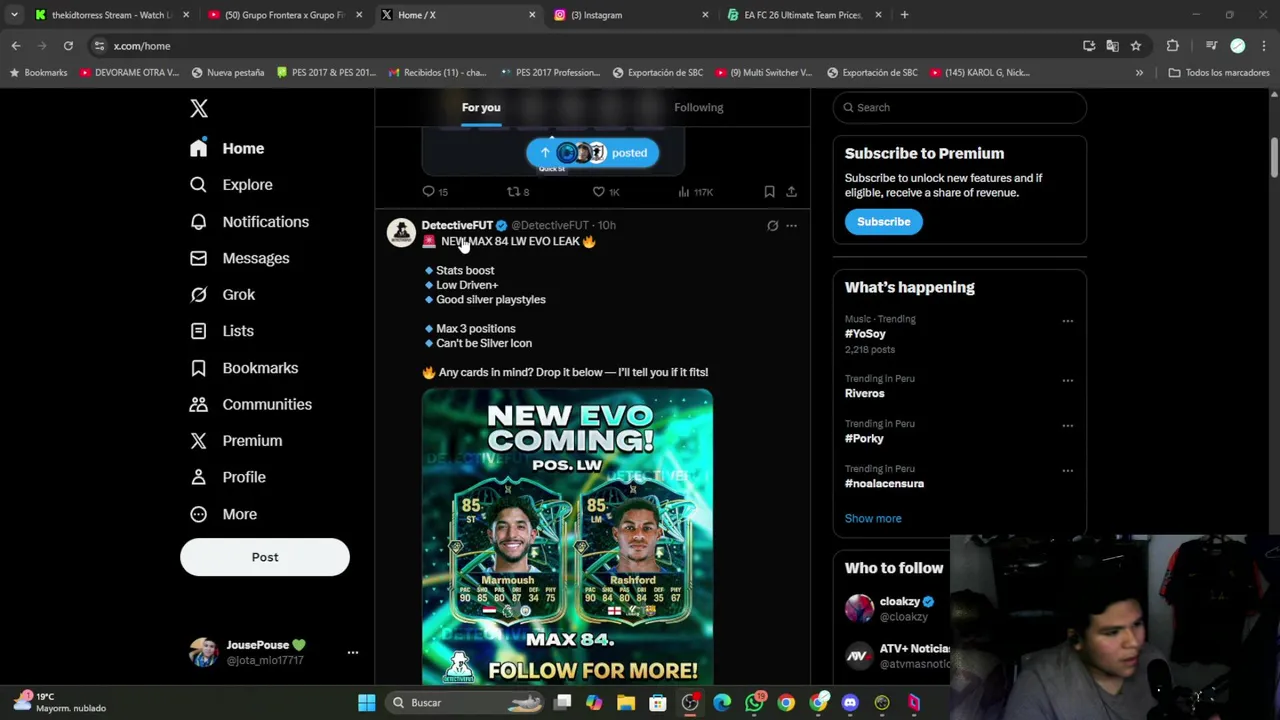Viewport: 1280px width, 720px height.
Task: Switch to Instagram browser tab
Action: click(631, 15)
